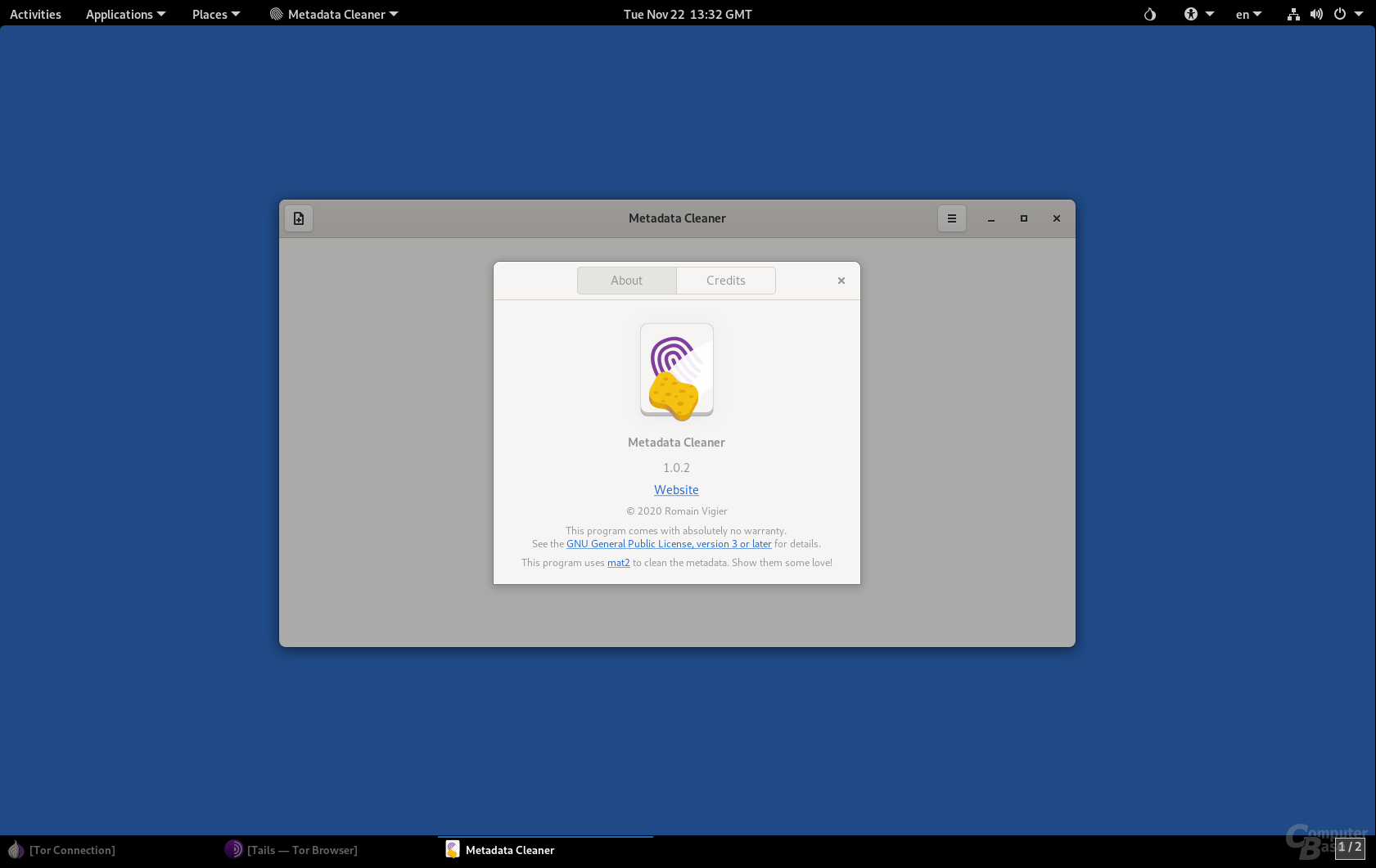Expand the Applications menu
This screenshot has width=1376, height=868.
(x=125, y=14)
